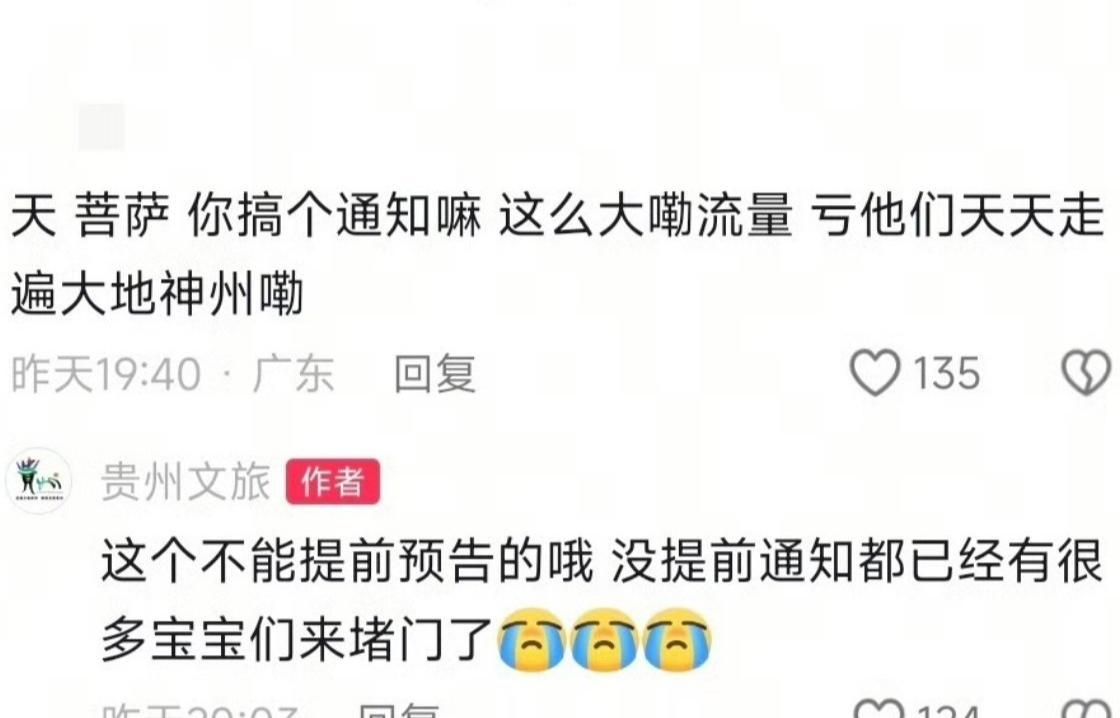The width and height of the screenshot is (1120, 718).
Task: Like 贵州文旅's reply using the bottom heart
Action: pos(880,710)
